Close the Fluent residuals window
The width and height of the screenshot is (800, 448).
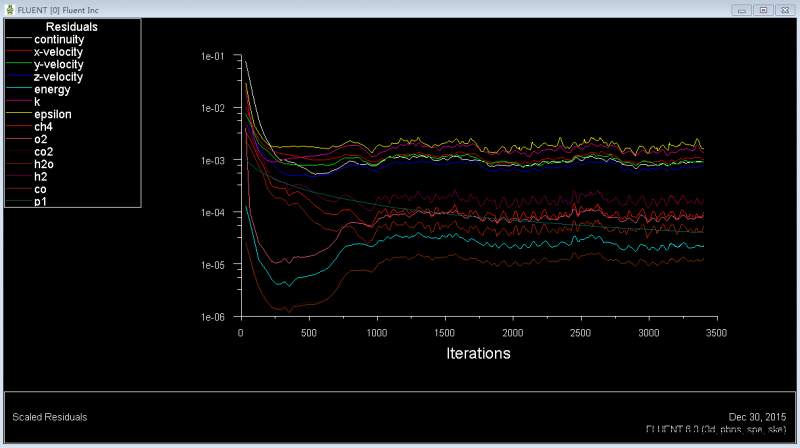click(x=784, y=10)
